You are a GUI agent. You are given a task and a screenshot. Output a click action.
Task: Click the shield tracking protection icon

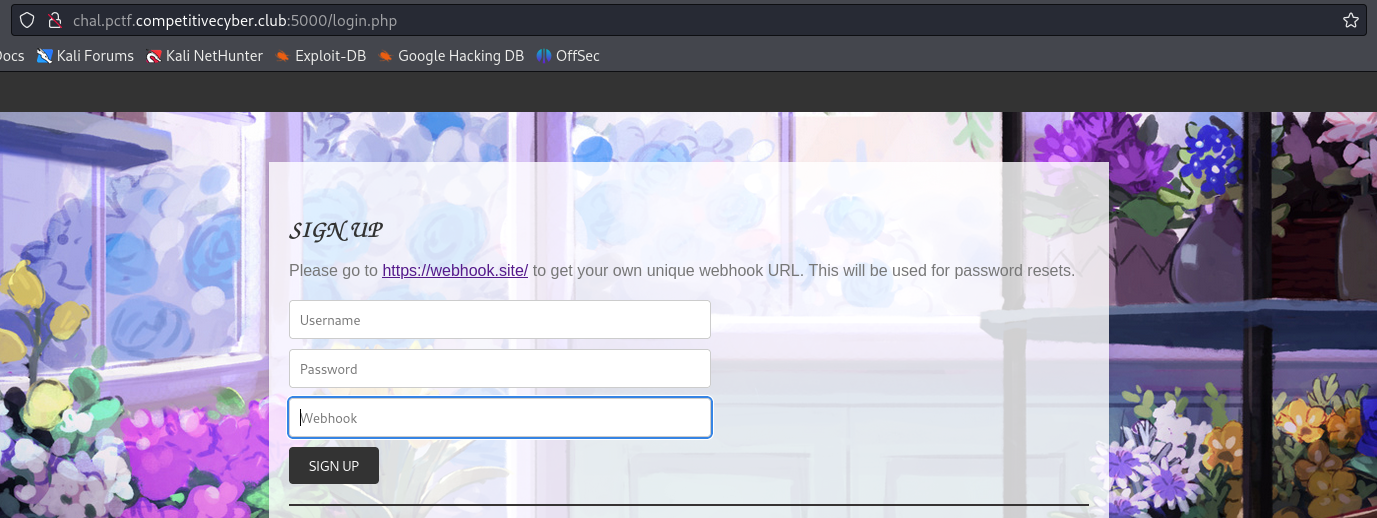coord(27,20)
